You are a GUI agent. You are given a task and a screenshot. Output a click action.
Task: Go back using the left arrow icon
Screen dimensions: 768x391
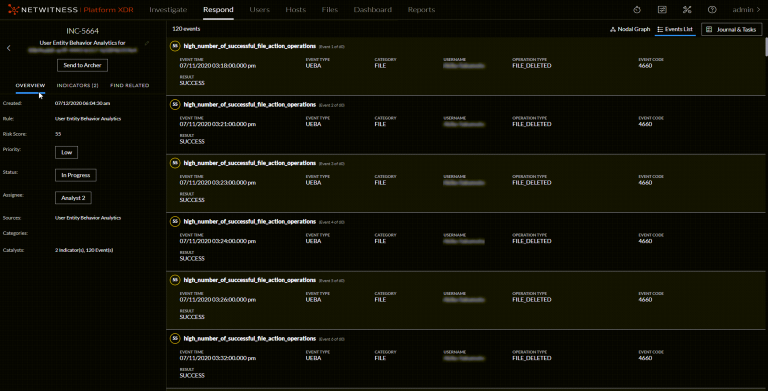pyautogui.click(x=9, y=48)
